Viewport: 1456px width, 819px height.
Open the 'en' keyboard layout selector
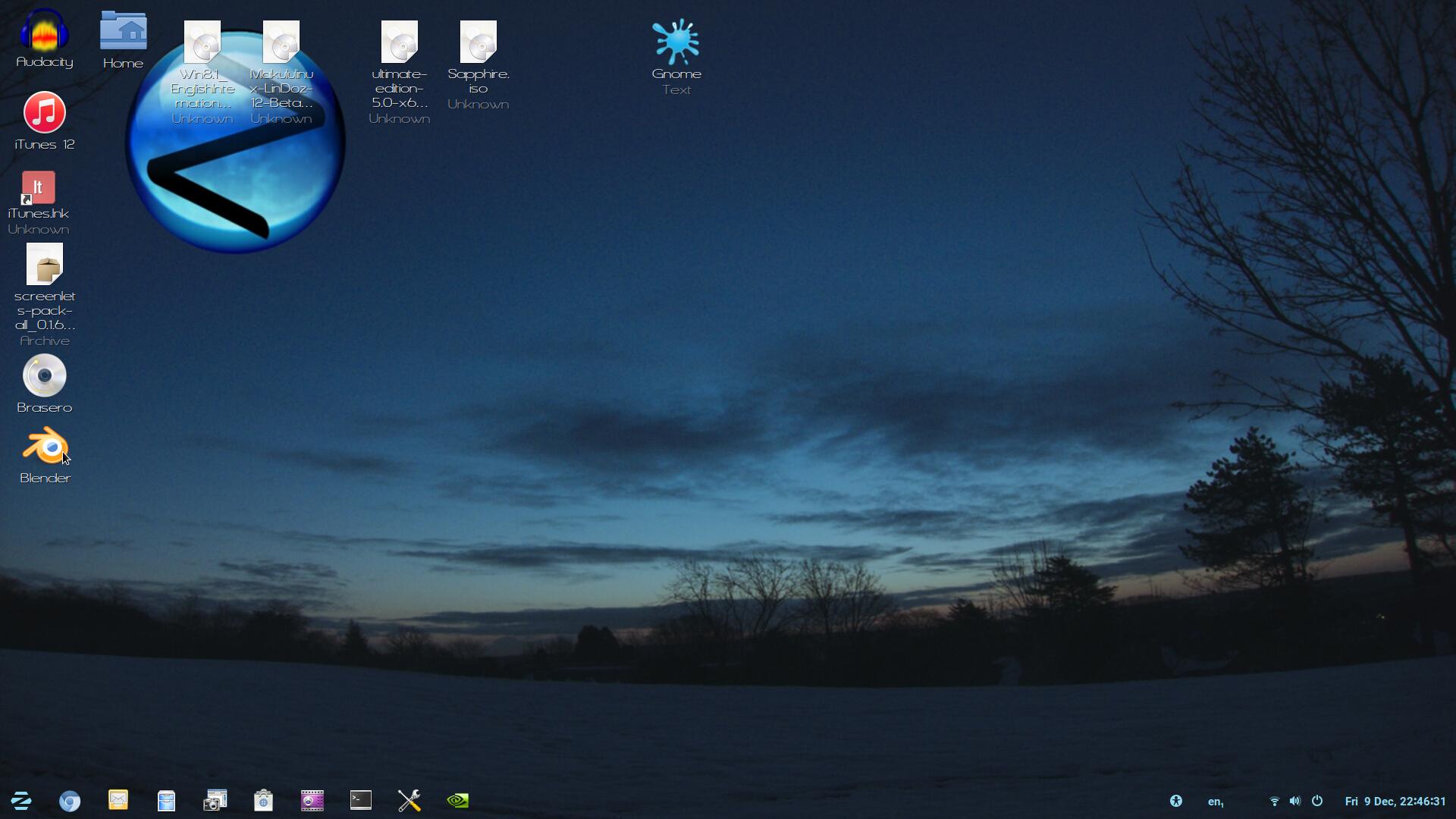1216,802
